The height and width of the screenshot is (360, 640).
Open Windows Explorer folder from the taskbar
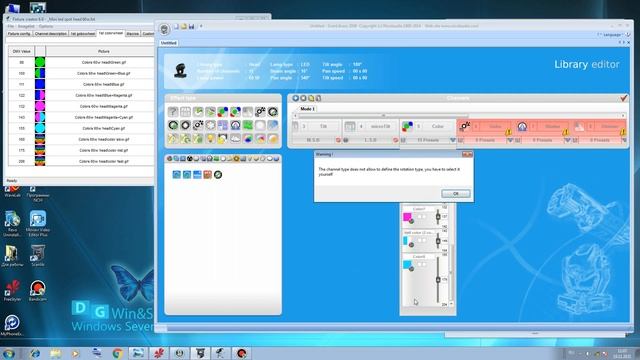pos(56,353)
